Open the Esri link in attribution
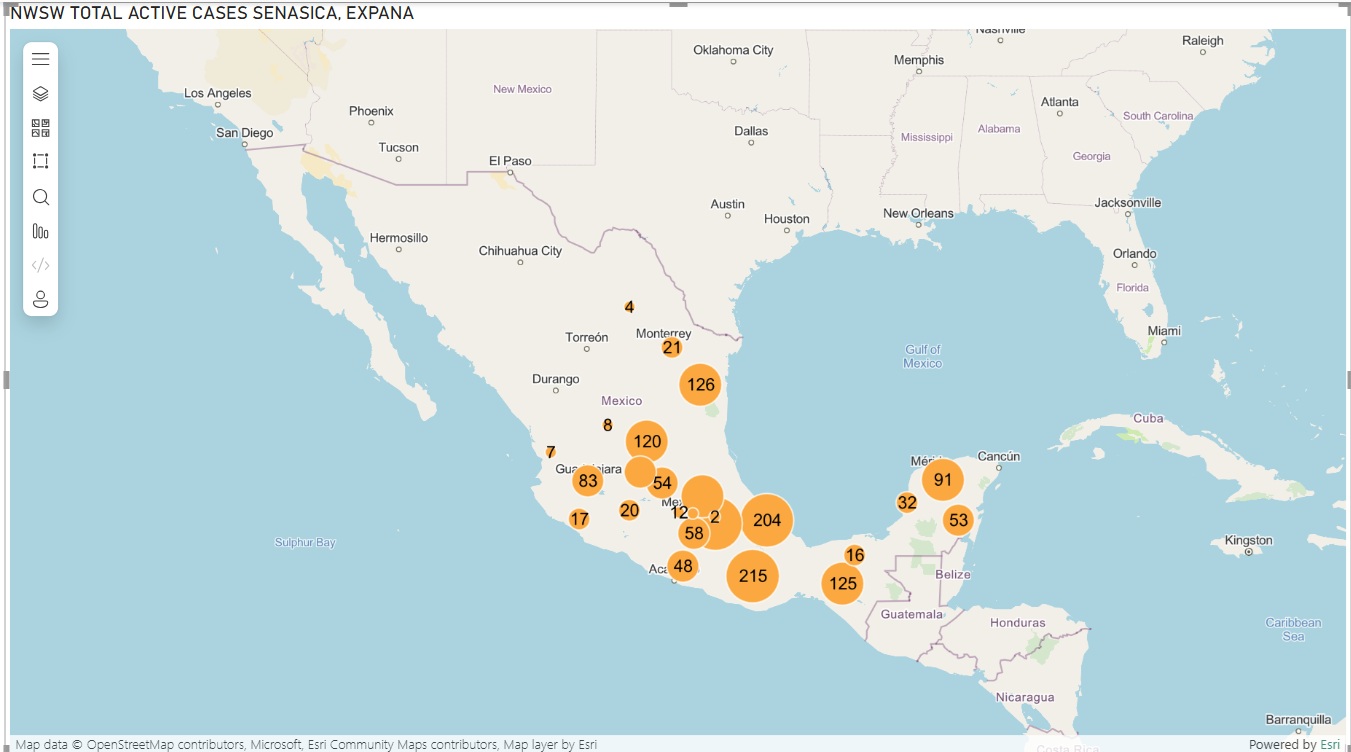 1330,744
